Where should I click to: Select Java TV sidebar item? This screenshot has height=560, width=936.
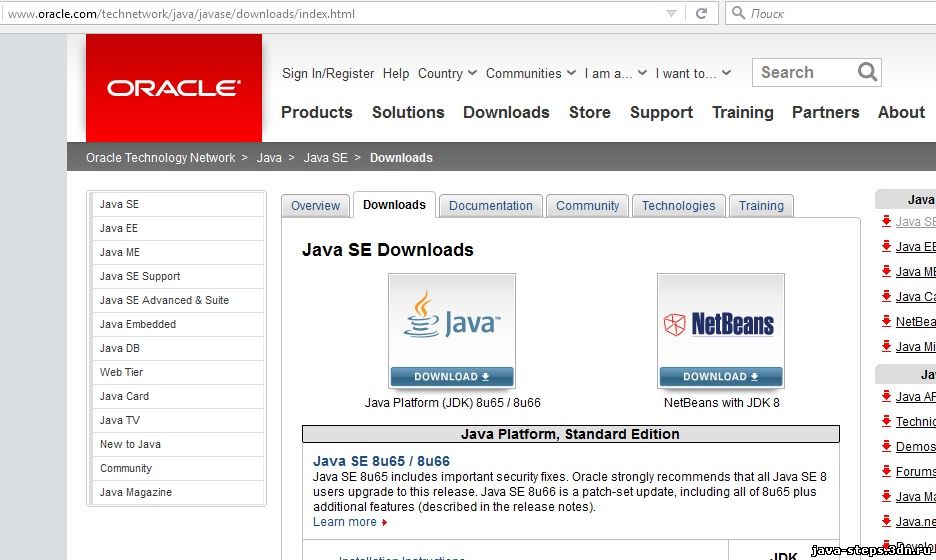(177, 420)
